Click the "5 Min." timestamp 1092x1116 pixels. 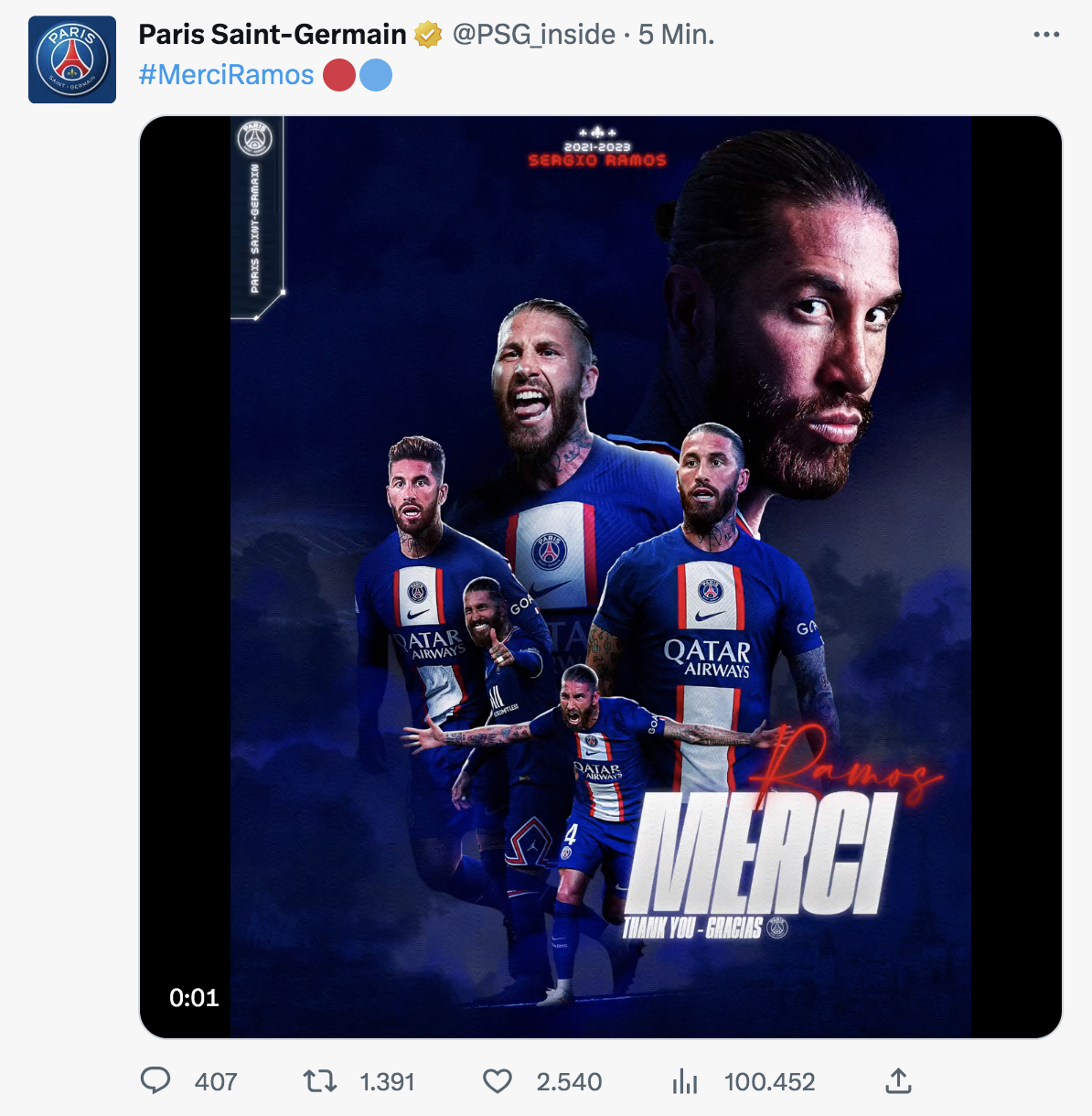pos(677,35)
